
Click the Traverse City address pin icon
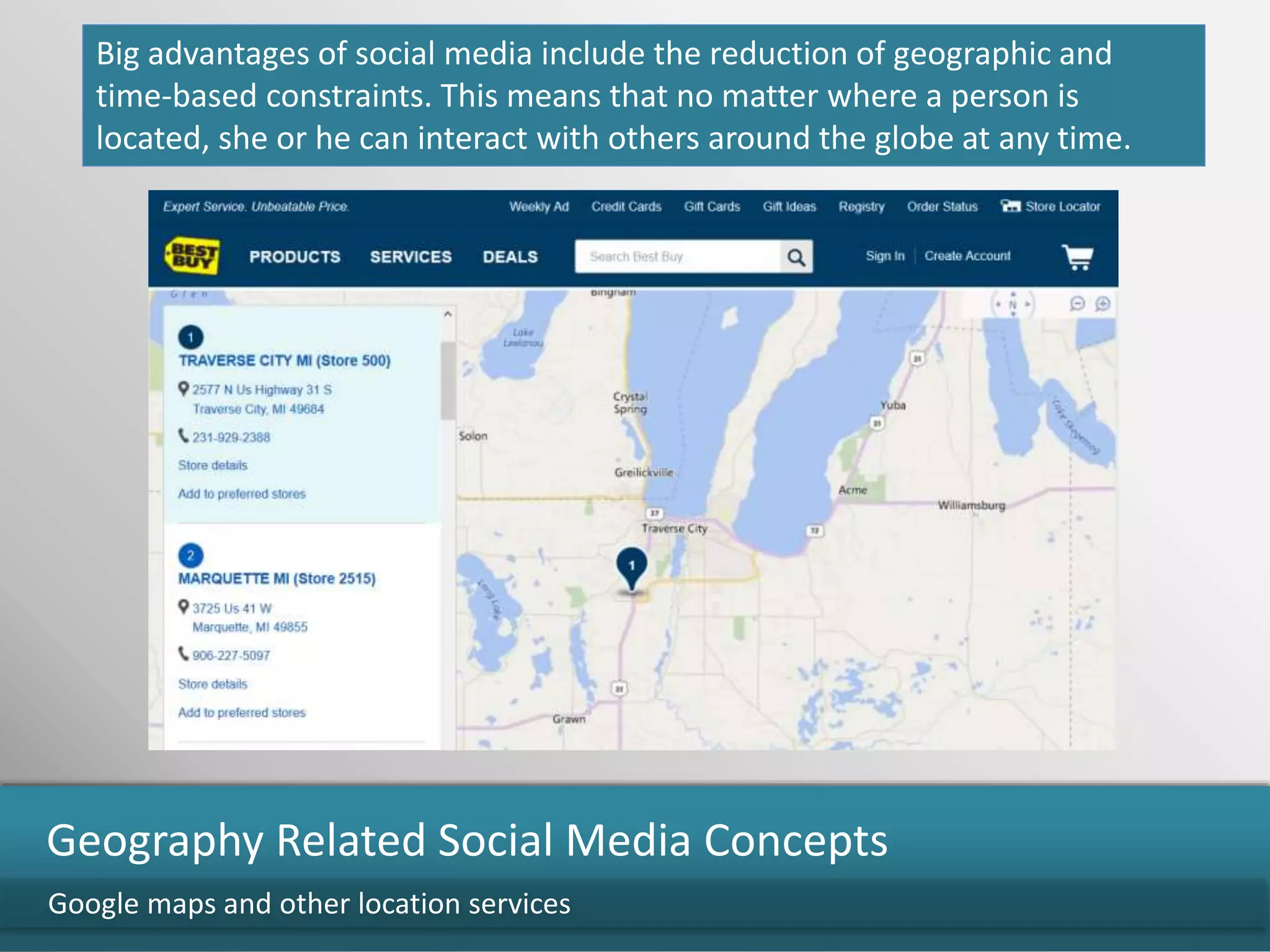(184, 389)
